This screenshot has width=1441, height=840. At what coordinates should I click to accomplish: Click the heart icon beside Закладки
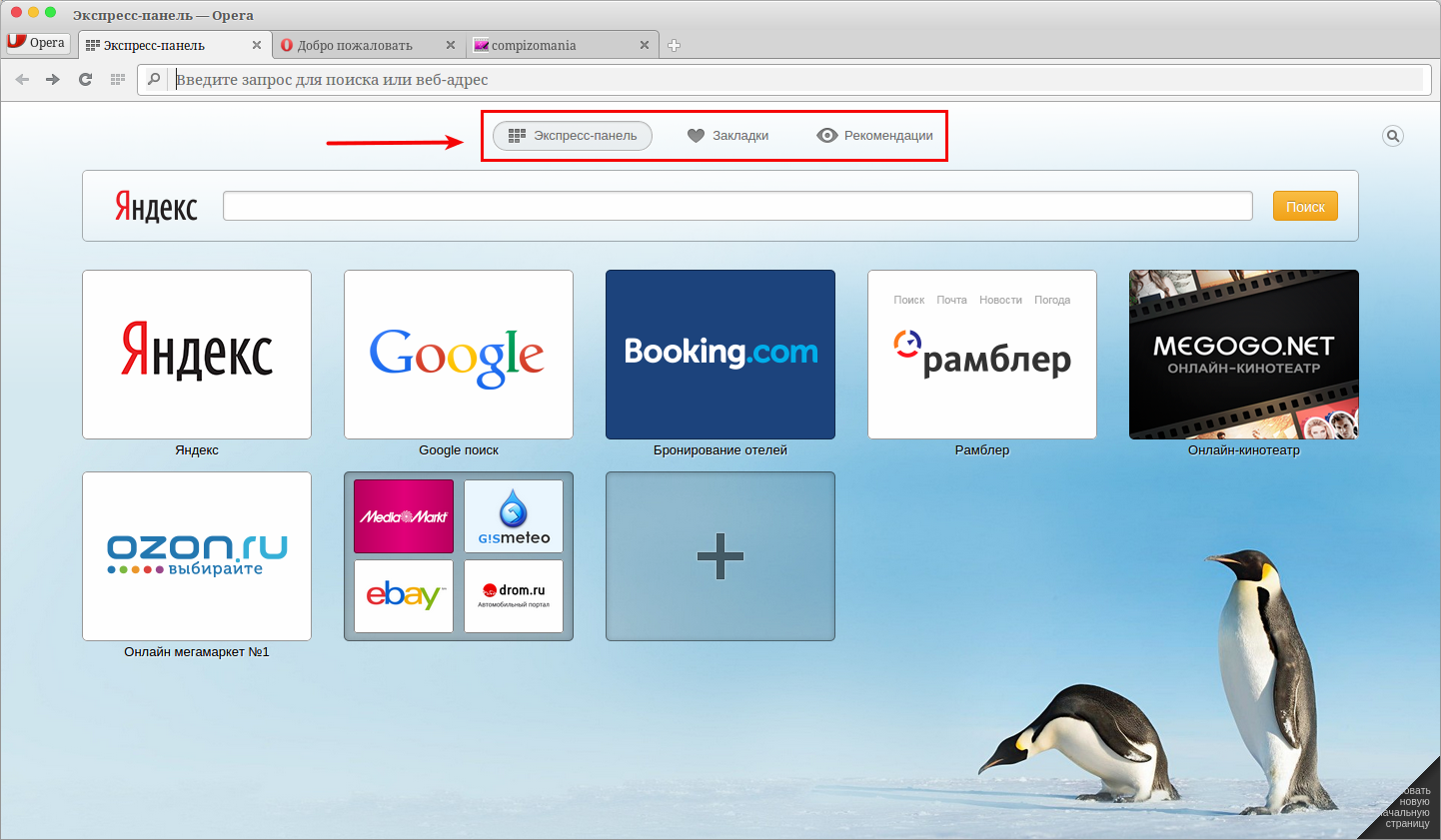click(x=697, y=136)
